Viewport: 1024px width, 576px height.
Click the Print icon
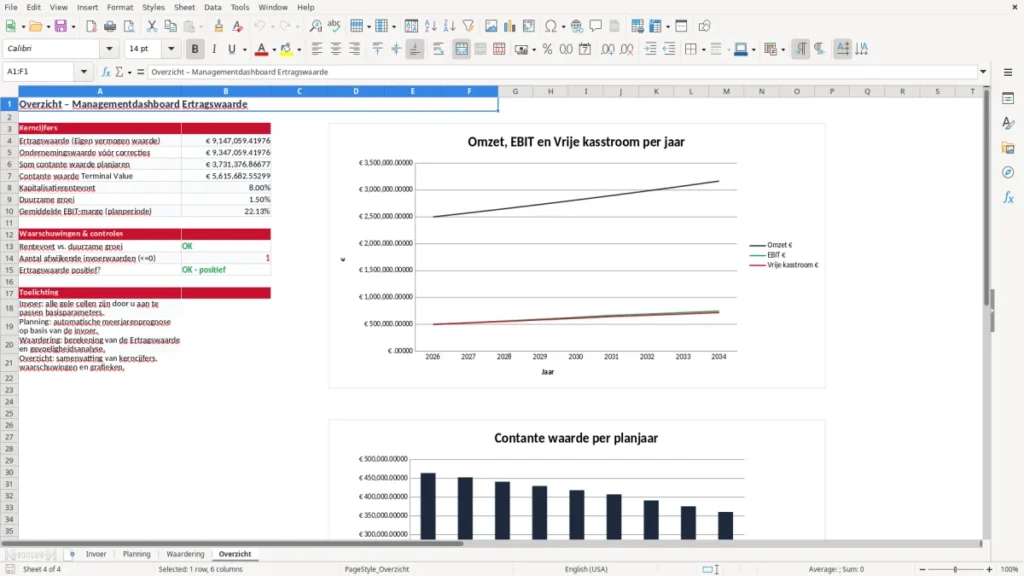tap(110, 26)
